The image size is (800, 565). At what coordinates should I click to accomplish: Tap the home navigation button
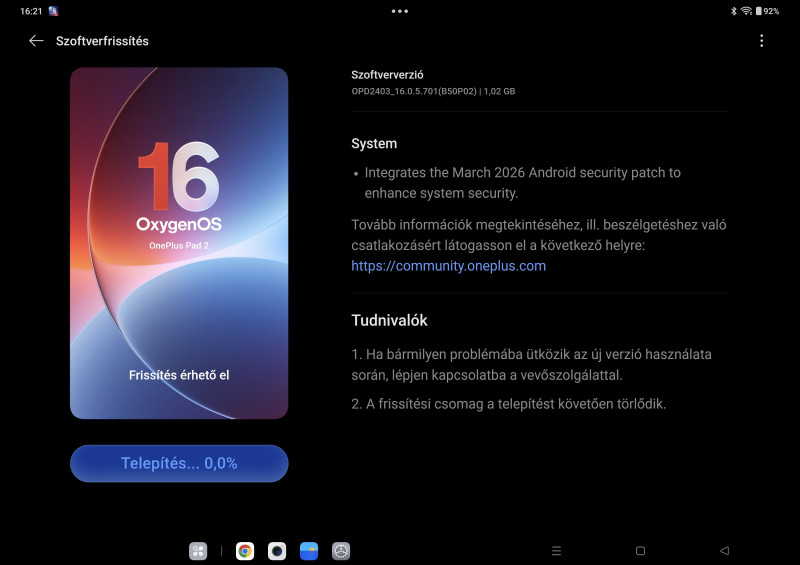point(640,551)
